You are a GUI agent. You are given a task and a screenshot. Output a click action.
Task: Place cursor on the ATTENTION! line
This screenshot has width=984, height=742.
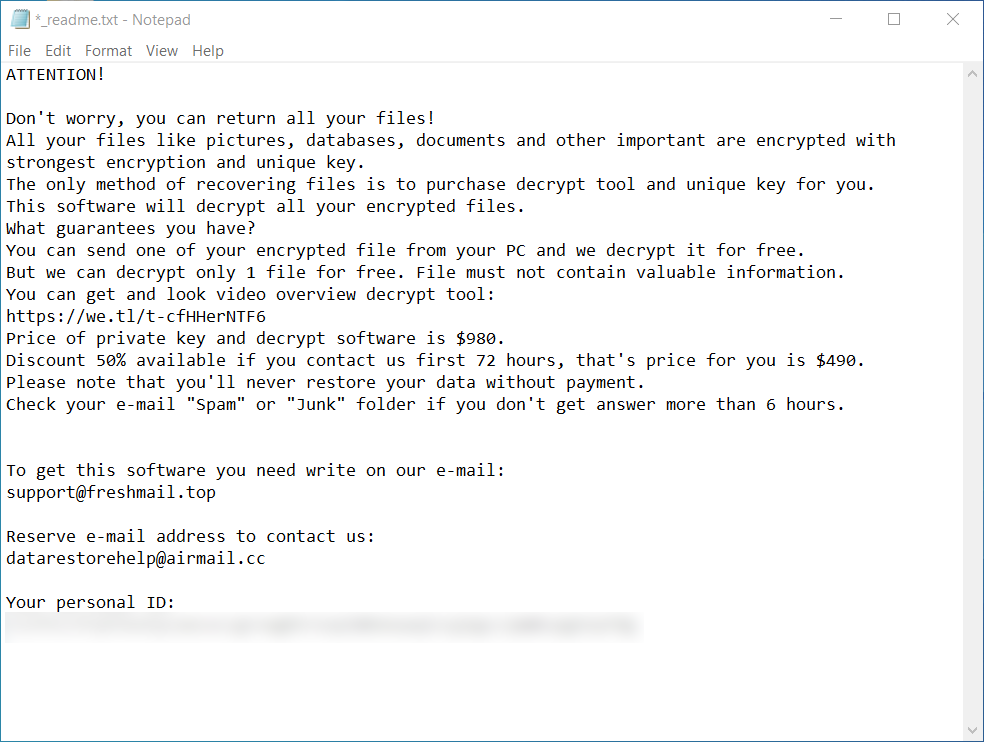(56, 74)
